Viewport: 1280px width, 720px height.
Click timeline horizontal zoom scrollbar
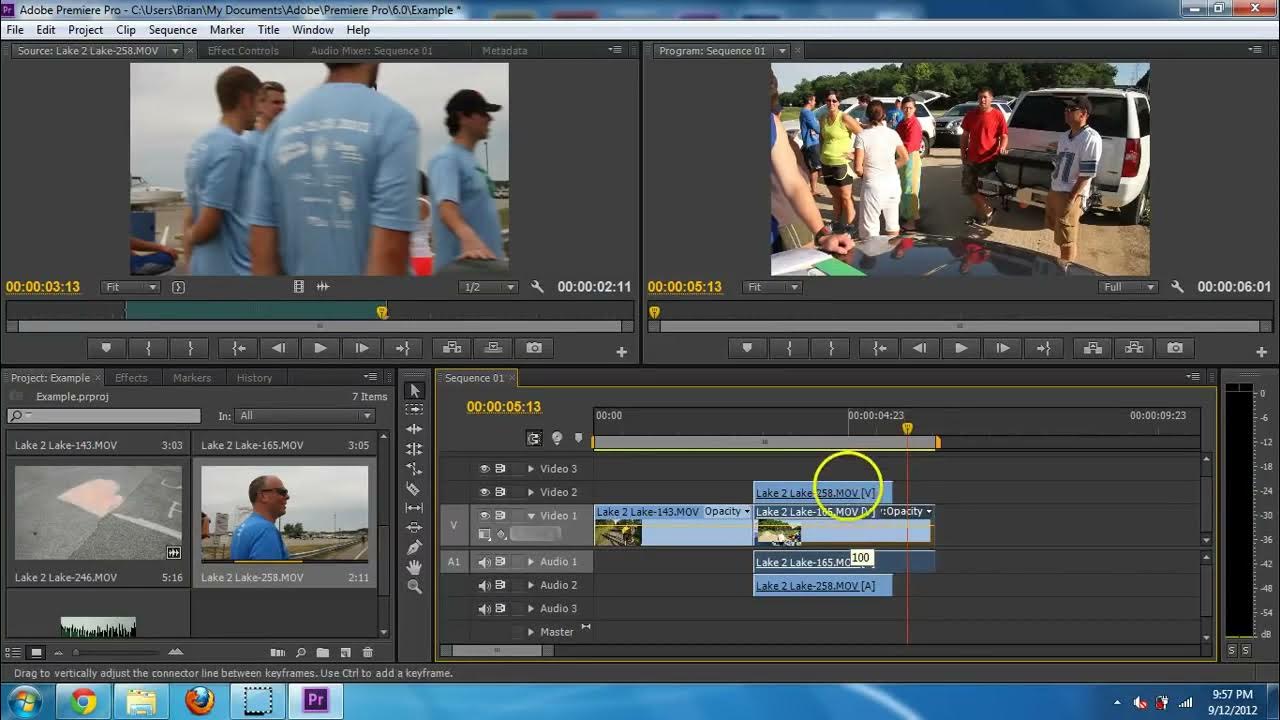point(497,650)
